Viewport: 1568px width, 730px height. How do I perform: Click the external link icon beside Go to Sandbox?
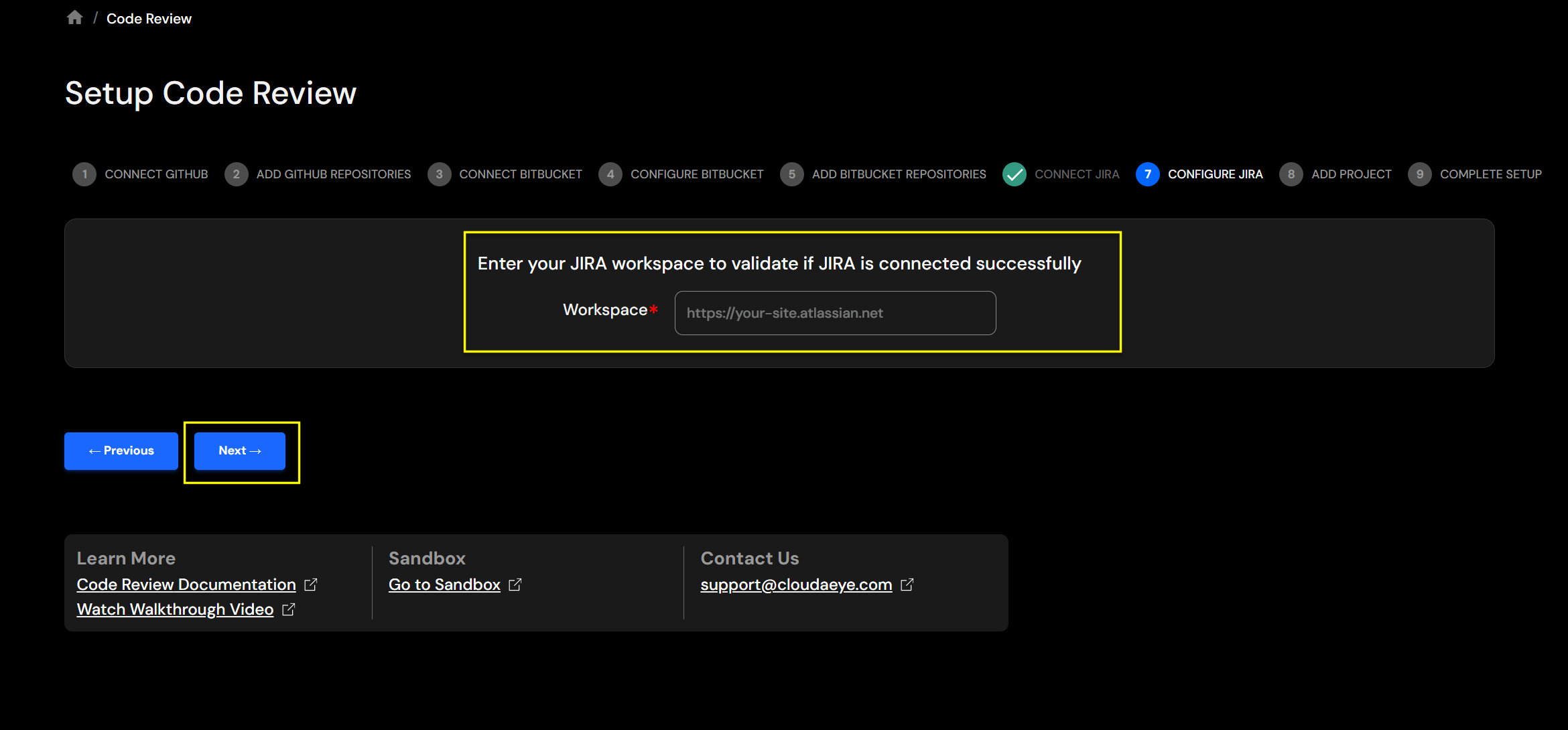tap(515, 585)
